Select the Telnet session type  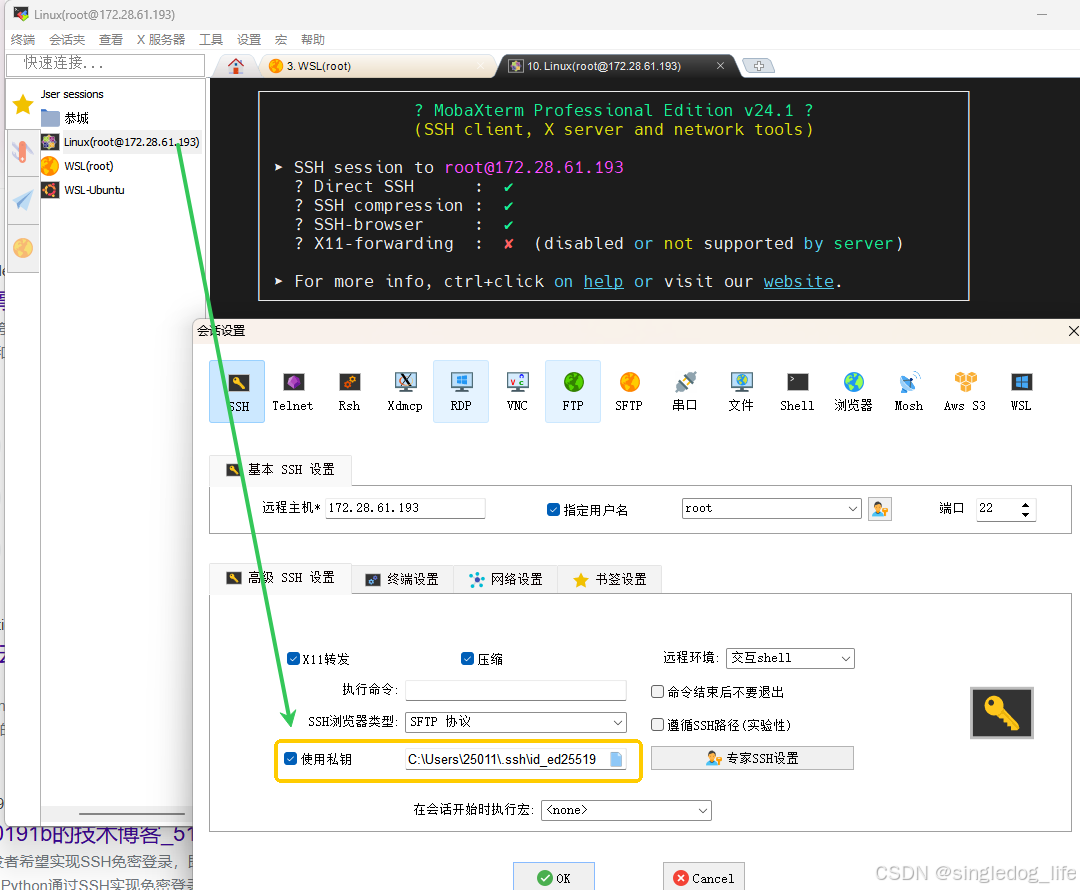click(293, 391)
